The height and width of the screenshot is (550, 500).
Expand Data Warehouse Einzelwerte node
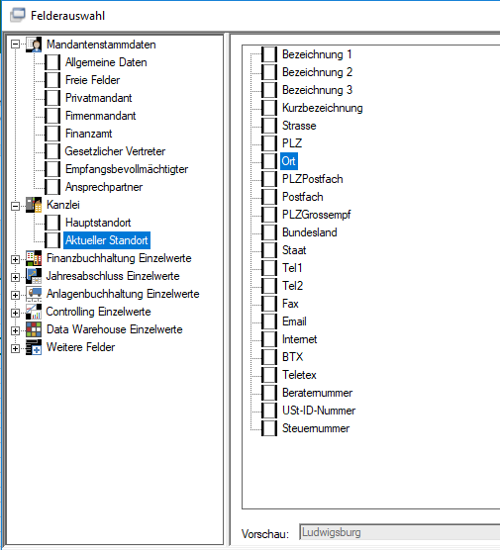[x=15, y=330]
